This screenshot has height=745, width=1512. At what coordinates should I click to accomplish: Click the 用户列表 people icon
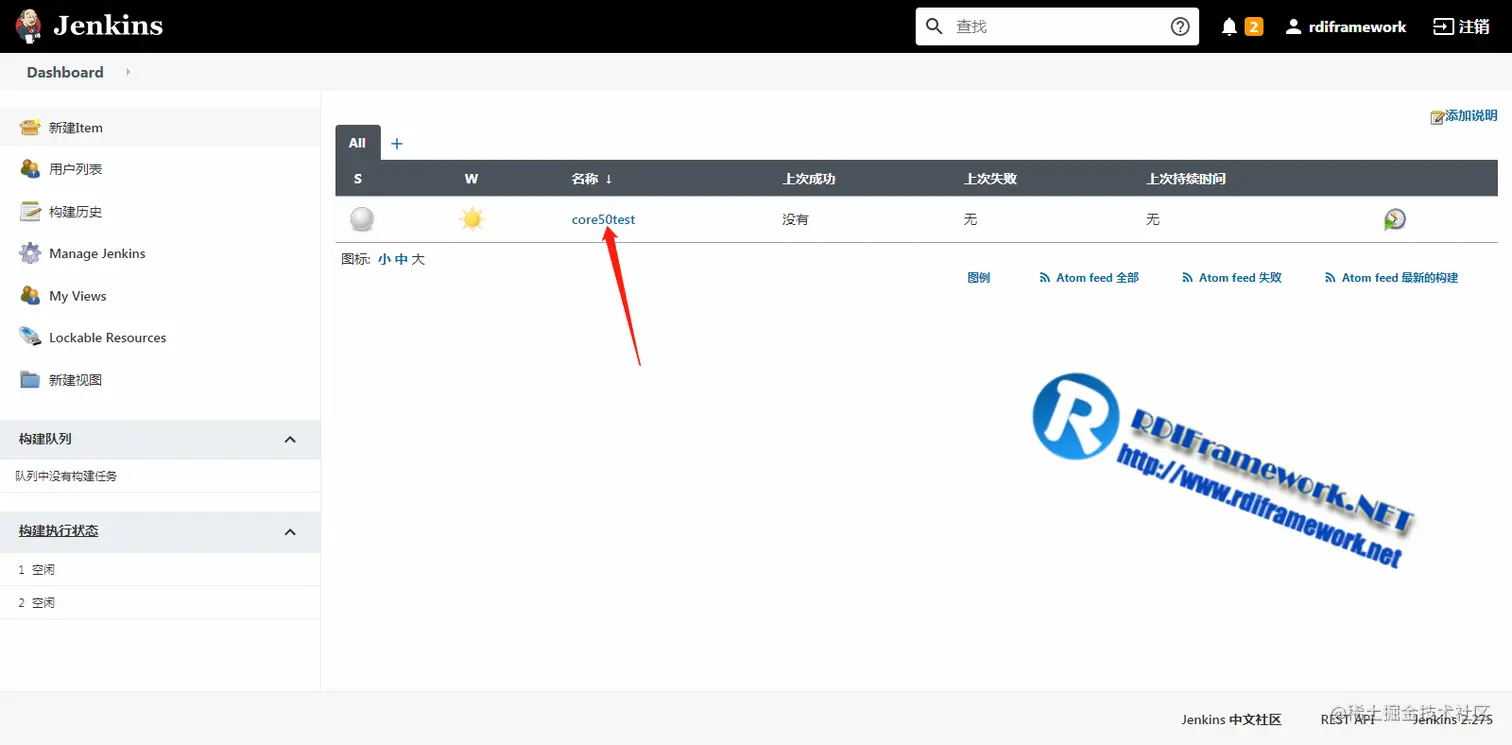pyautogui.click(x=31, y=169)
